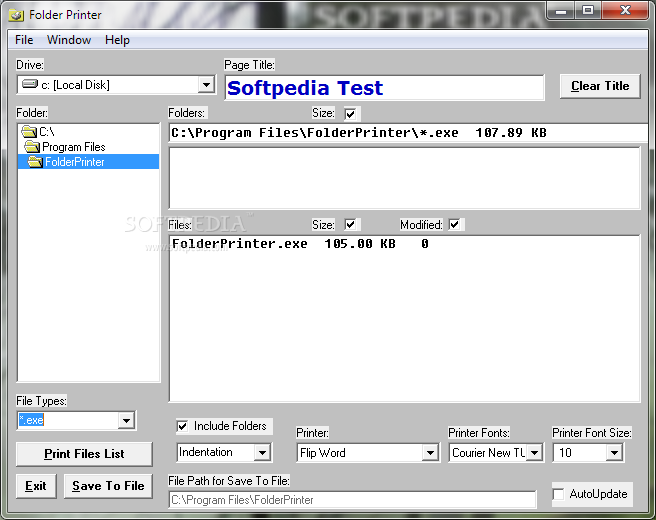Toggle the Folders Size checkbox

(350, 113)
